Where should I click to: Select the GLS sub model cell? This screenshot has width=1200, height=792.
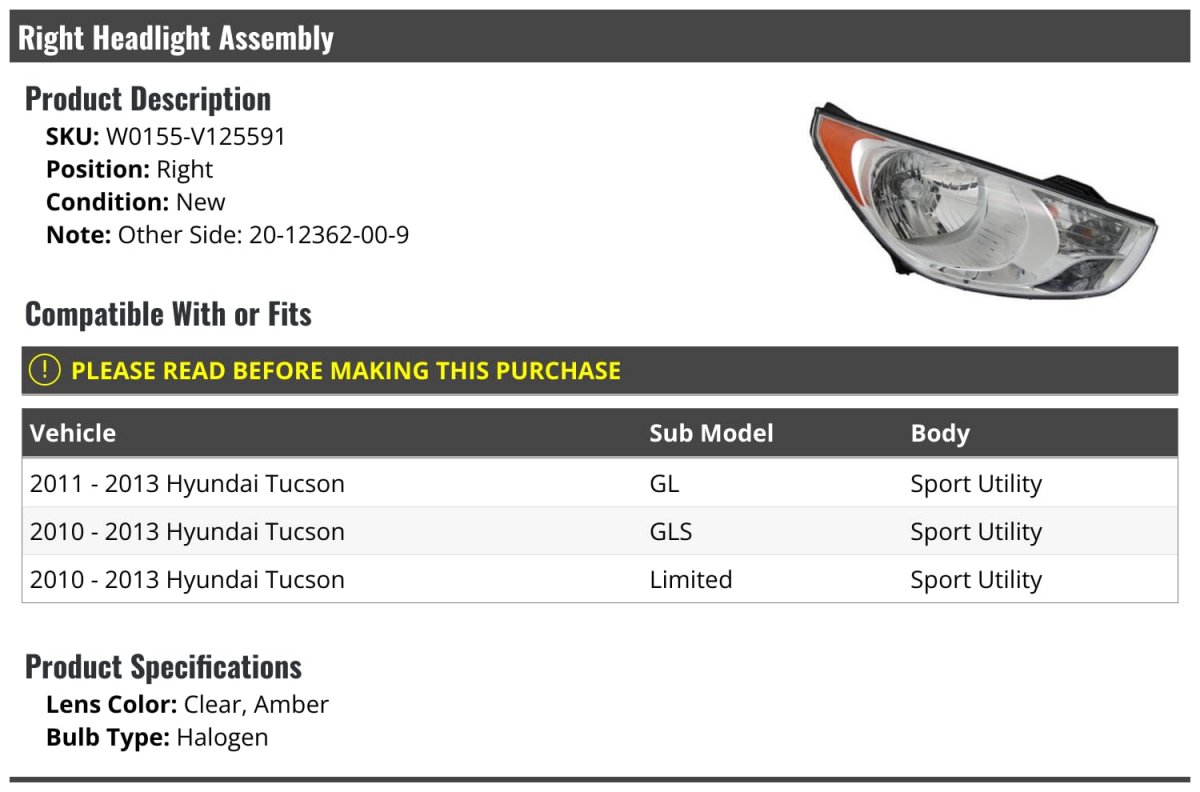coord(670,531)
